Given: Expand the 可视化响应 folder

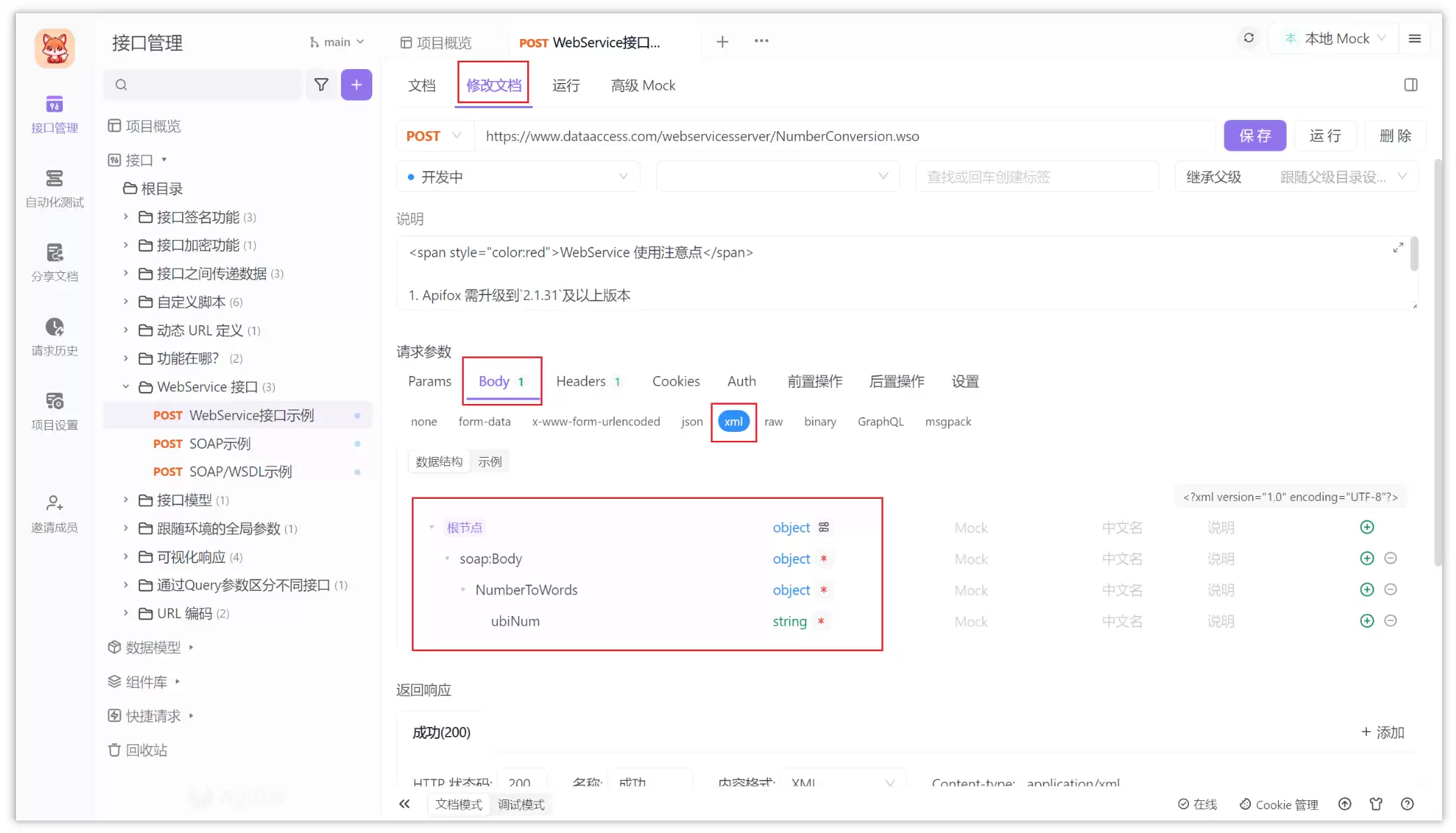Looking at the screenshot, I should (x=126, y=557).
